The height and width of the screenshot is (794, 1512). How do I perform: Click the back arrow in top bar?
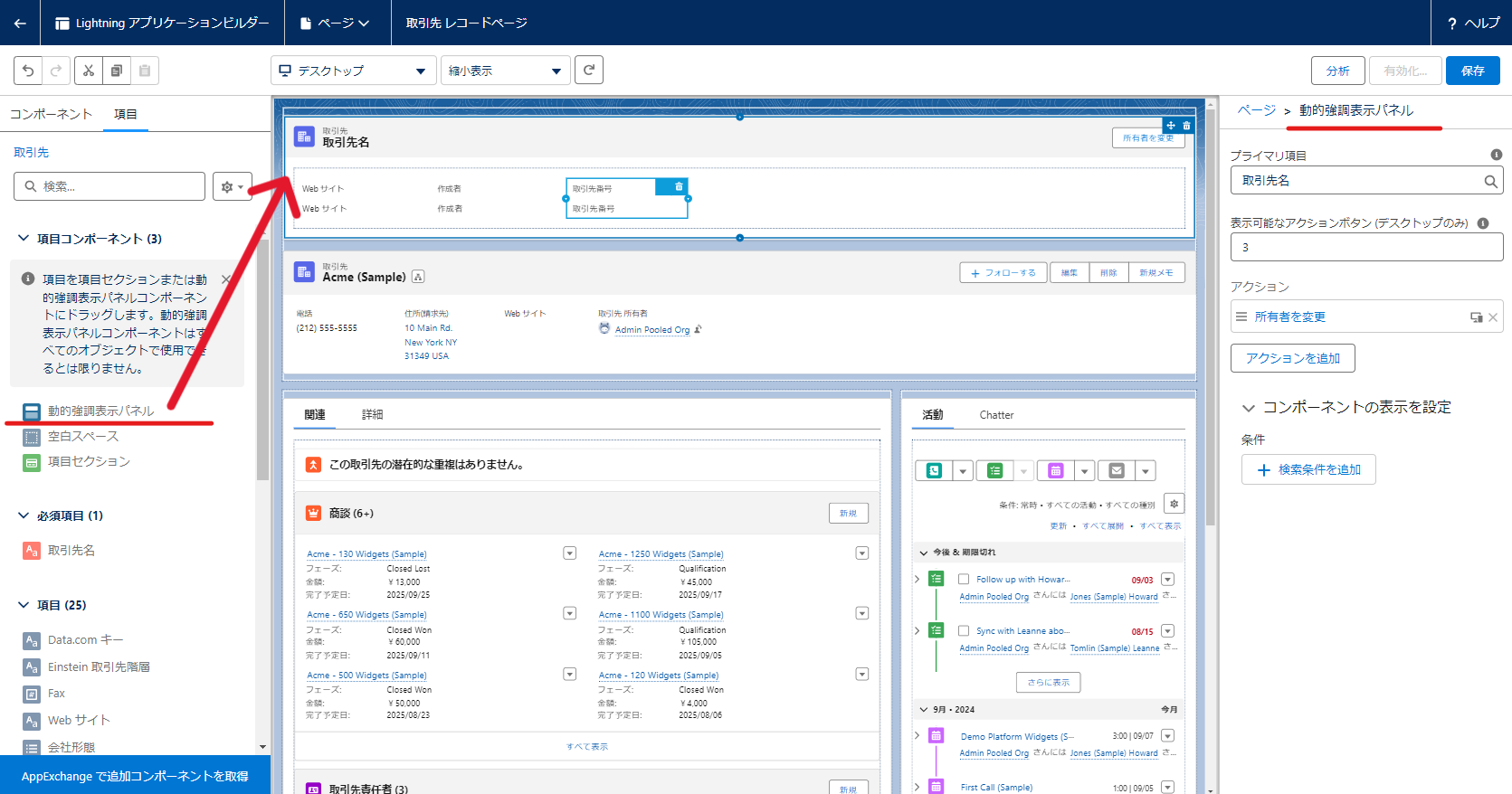coord(20,23)
